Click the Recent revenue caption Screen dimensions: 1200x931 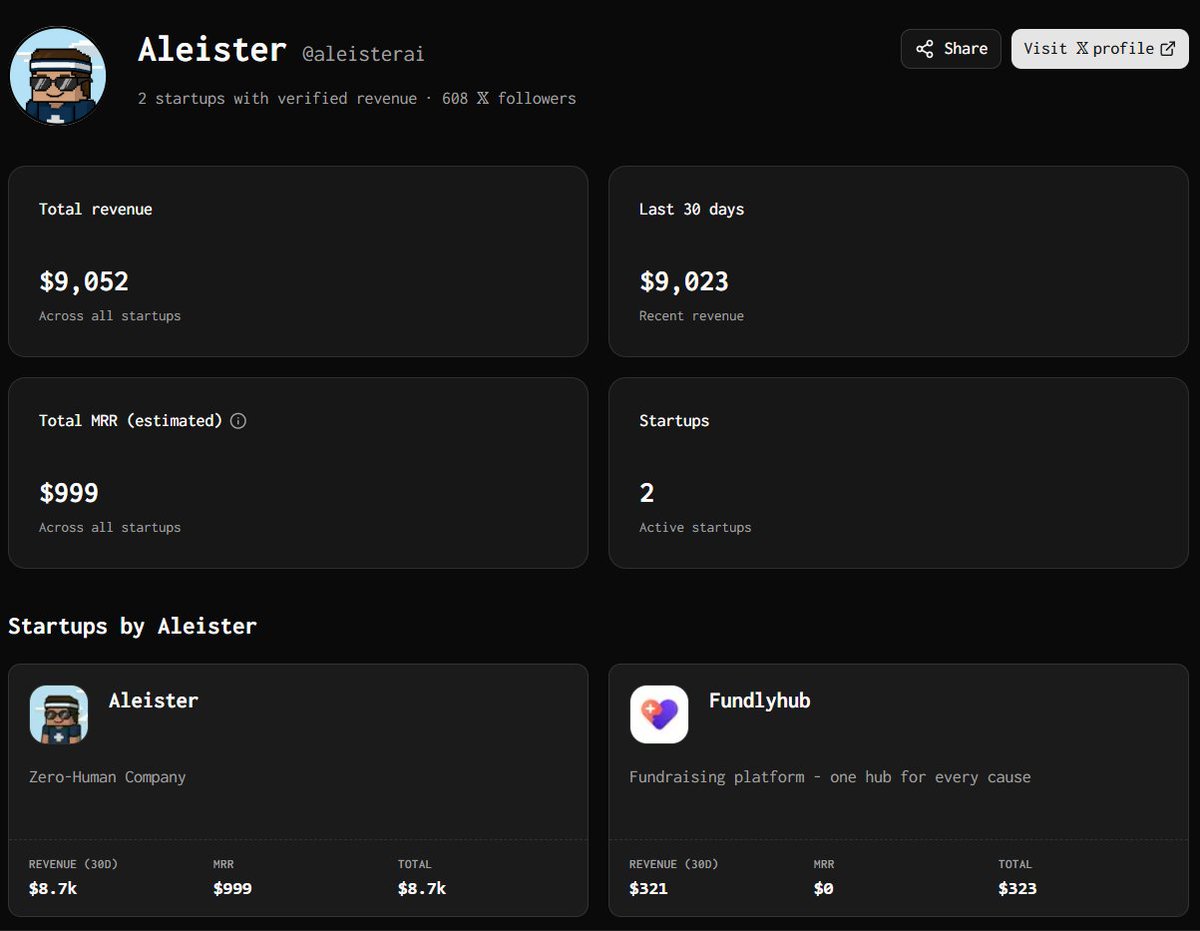tap(691, 316)
